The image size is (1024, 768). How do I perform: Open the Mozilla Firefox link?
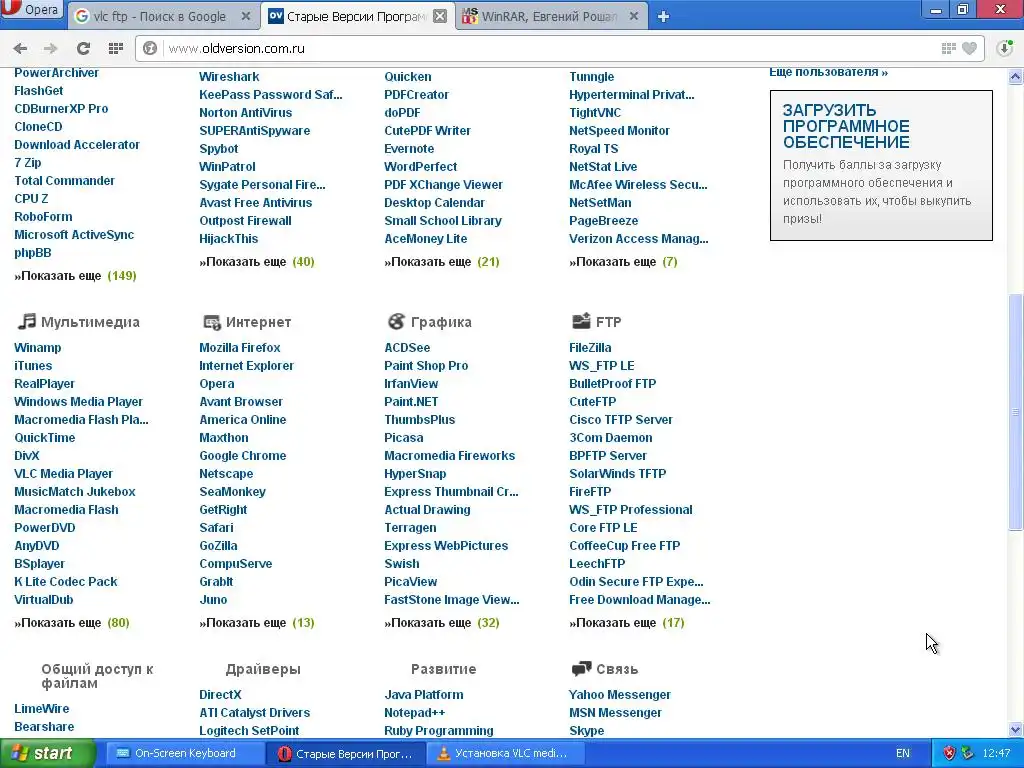point(240,348)
